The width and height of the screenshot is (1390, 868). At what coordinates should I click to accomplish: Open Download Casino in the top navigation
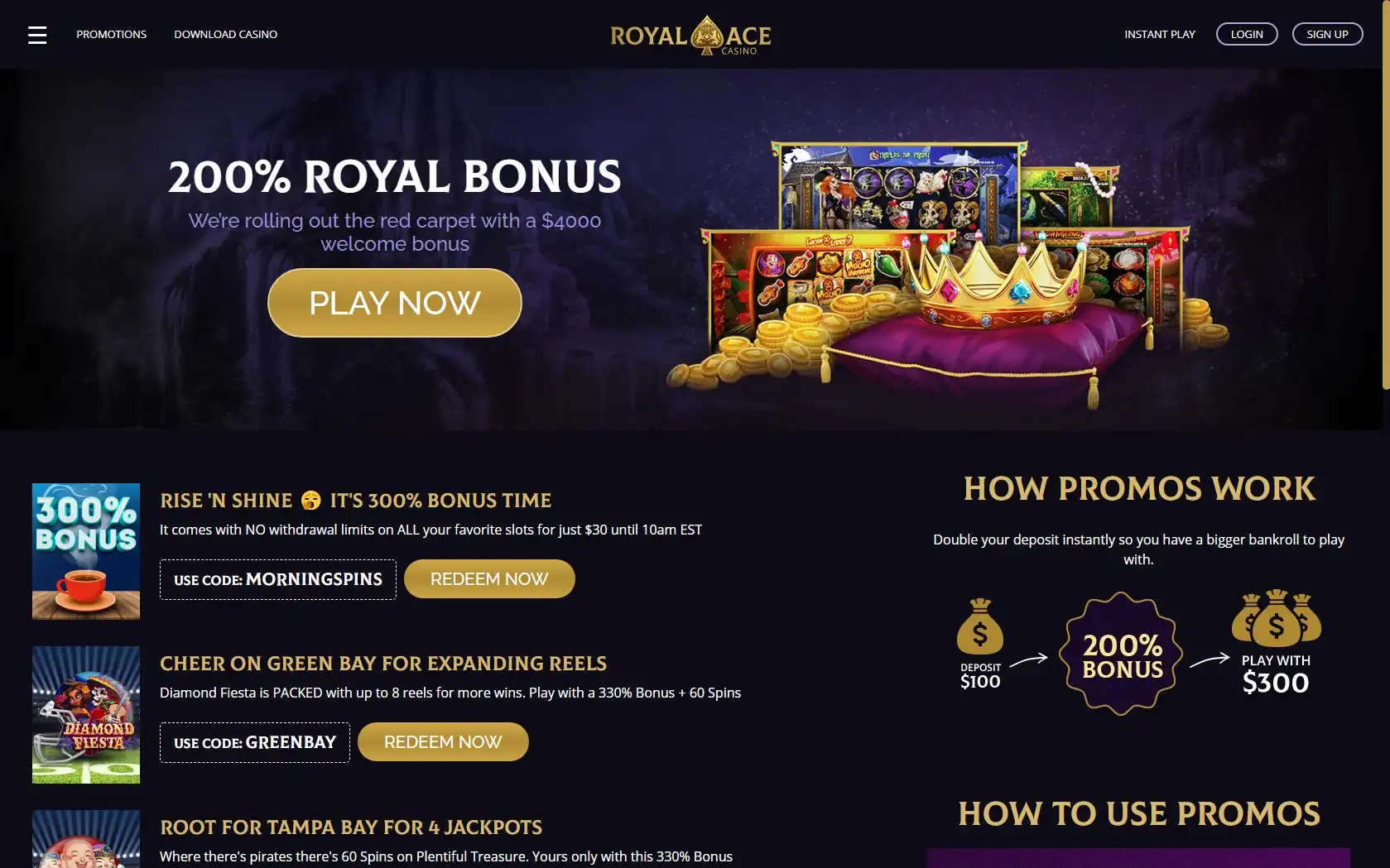(226, 34)
